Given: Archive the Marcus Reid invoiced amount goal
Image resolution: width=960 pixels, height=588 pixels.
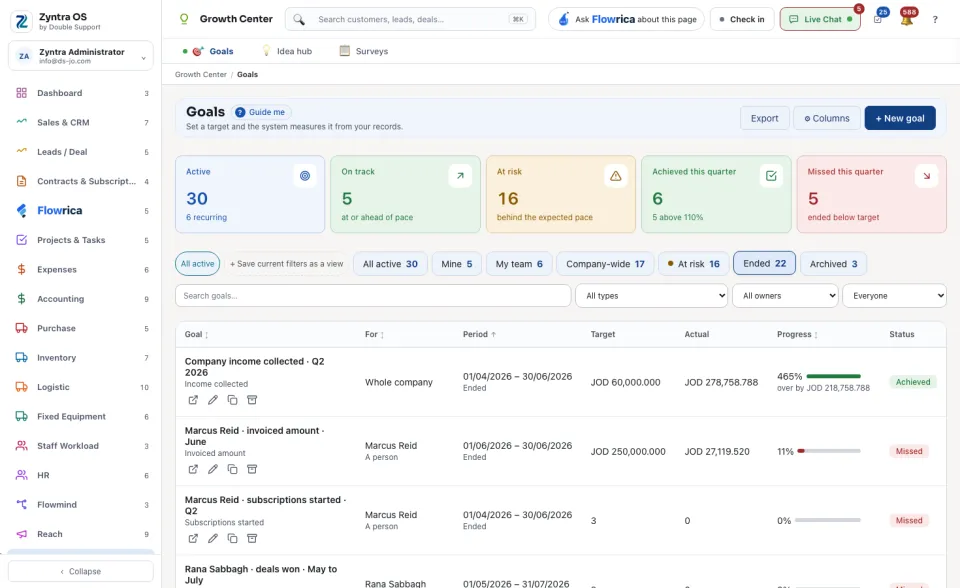Looking at the screenshot, I should (252, 469).
